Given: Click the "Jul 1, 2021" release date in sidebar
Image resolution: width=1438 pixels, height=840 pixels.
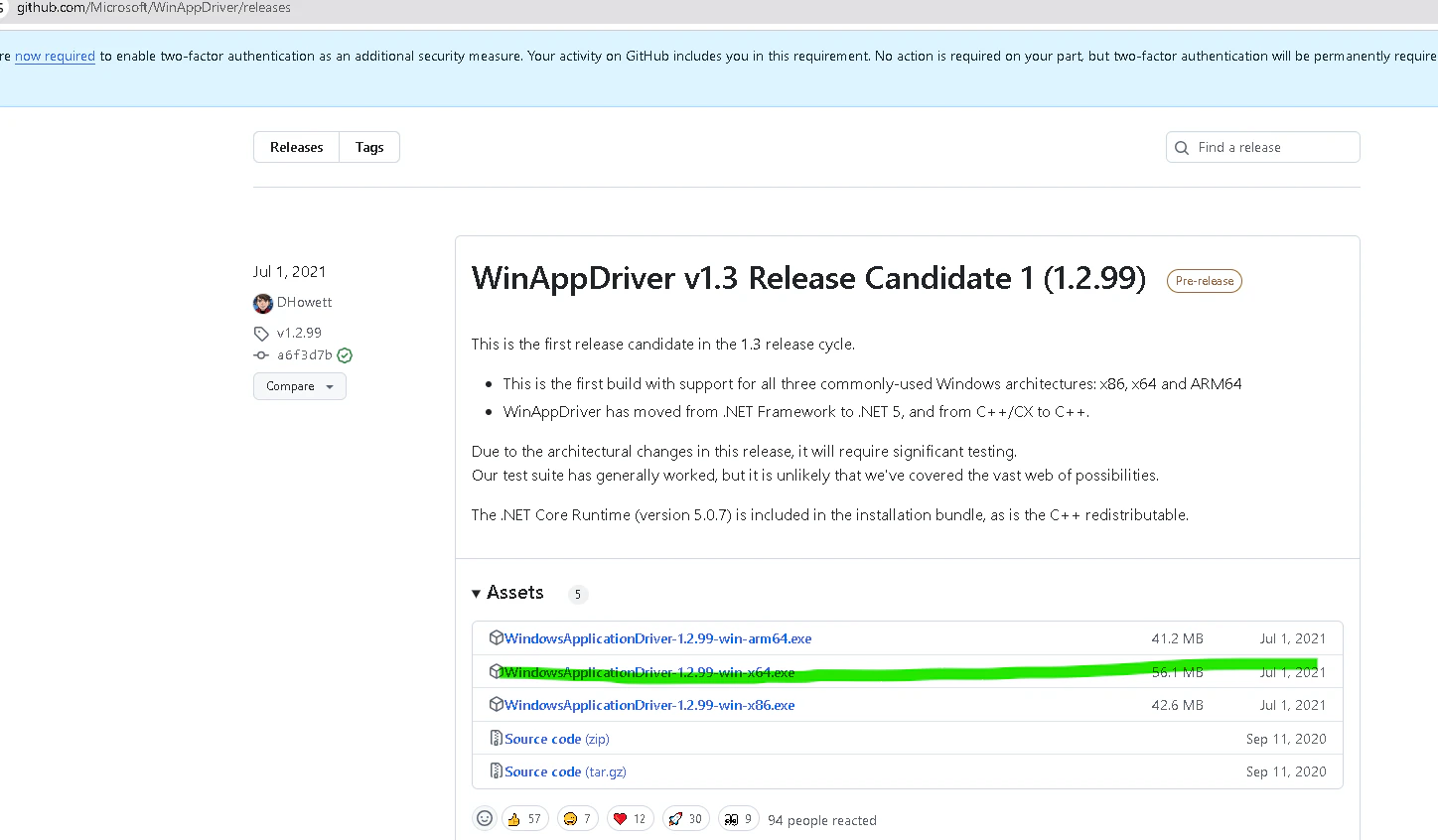Looking at the screenshot, I should point(289,272).
